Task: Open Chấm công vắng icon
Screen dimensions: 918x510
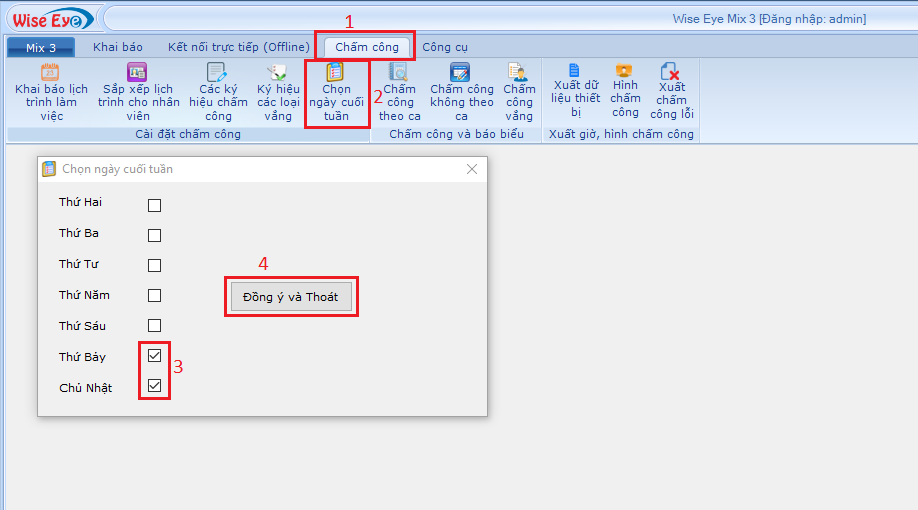Action: pos(518,74)
